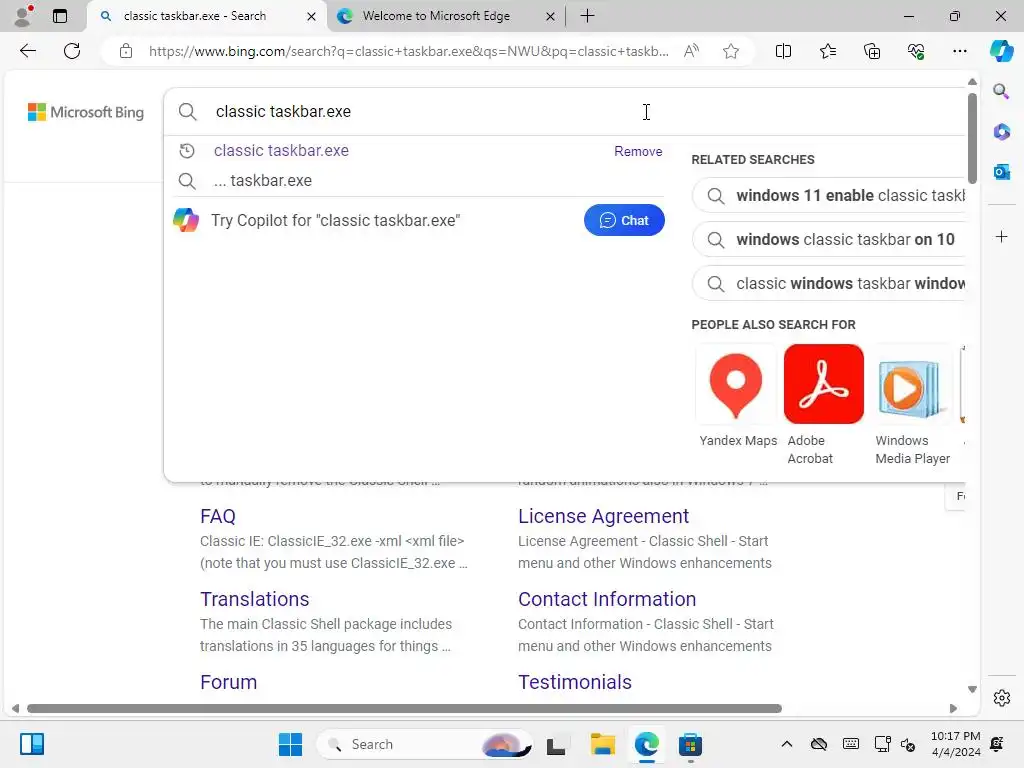Click 'Try Copilot for classic taskbar.exe'
1024x768 pixels.
[x=335, y=221]
